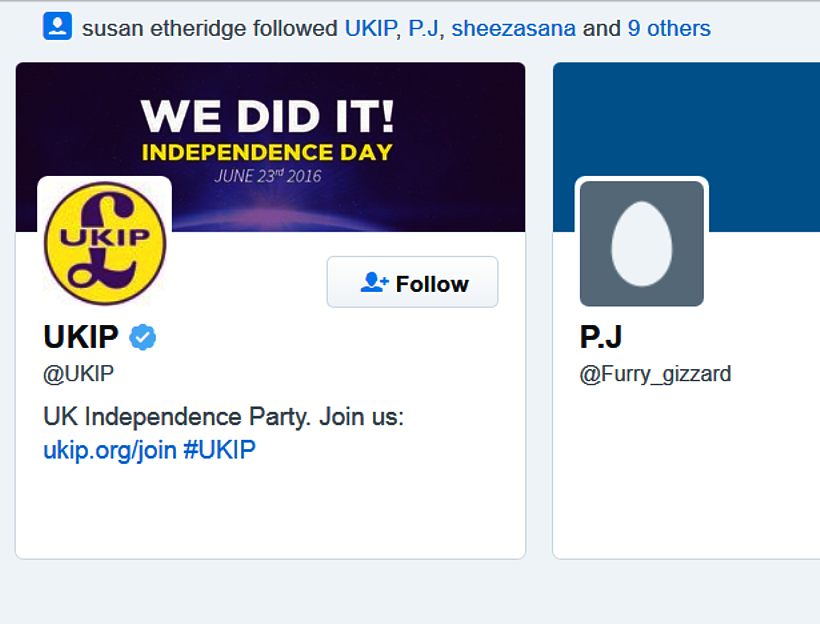Open UKIP link in activity header
This screenshot has height=624, width=820.
coord(370,28)
